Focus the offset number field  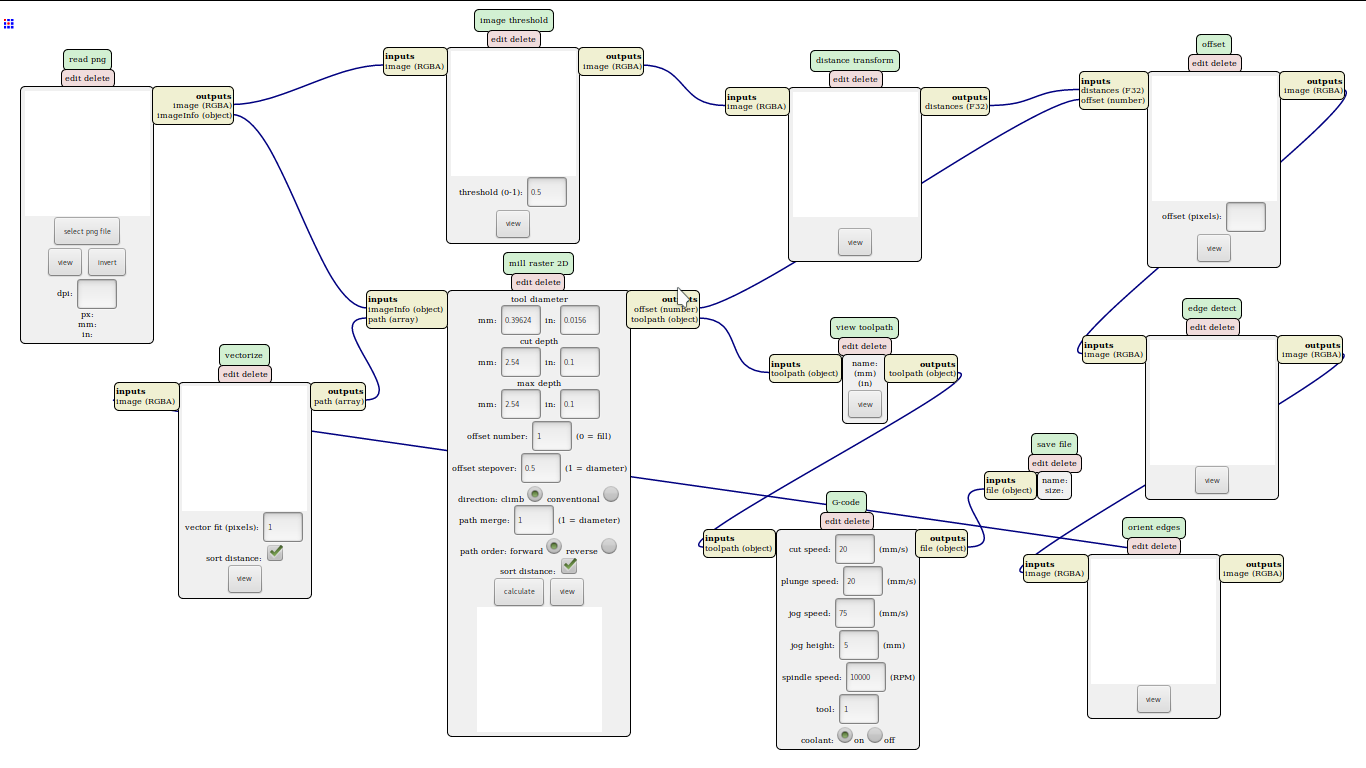click(552, 436)
